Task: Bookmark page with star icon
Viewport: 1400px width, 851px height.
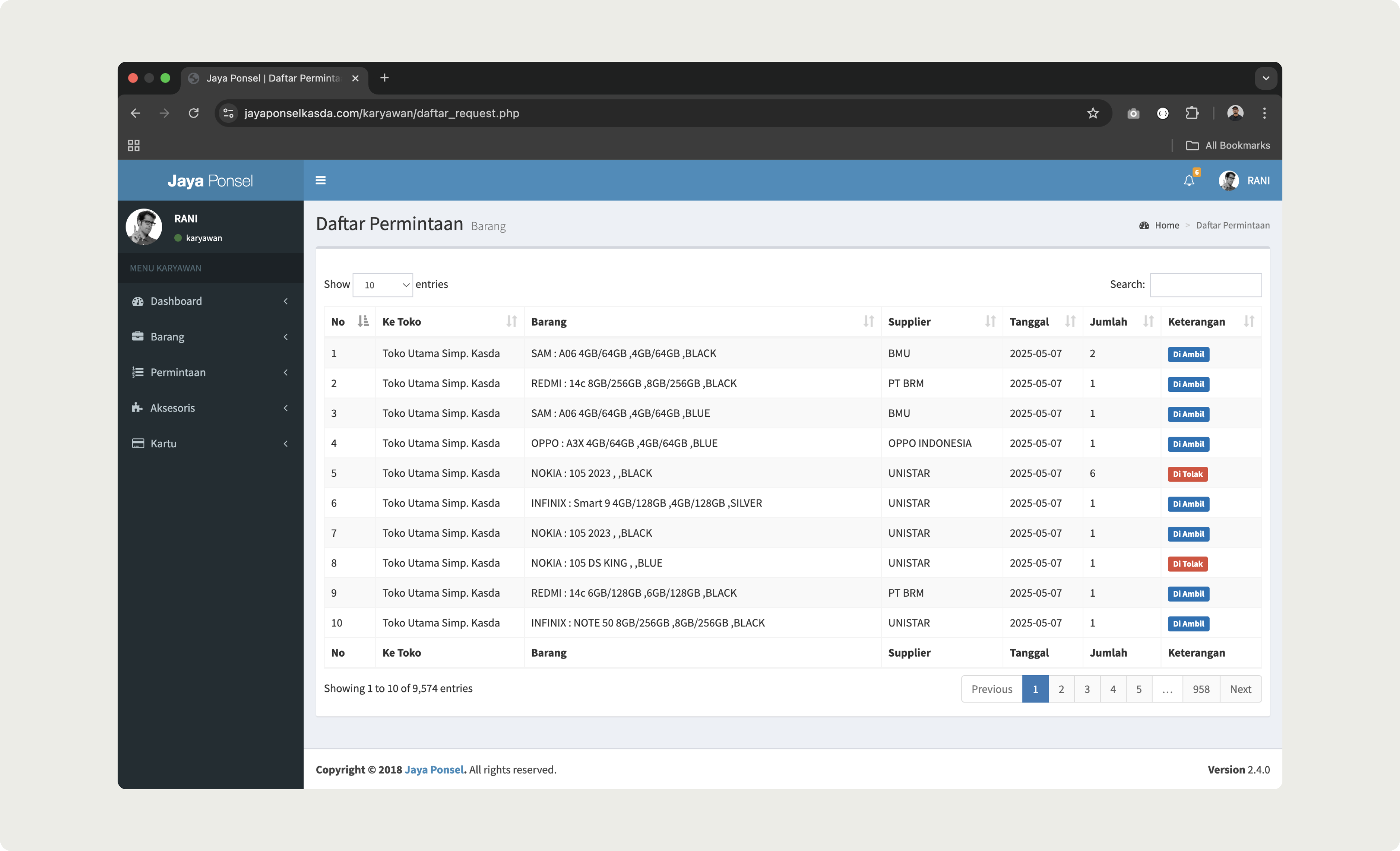Action: 1093,113
